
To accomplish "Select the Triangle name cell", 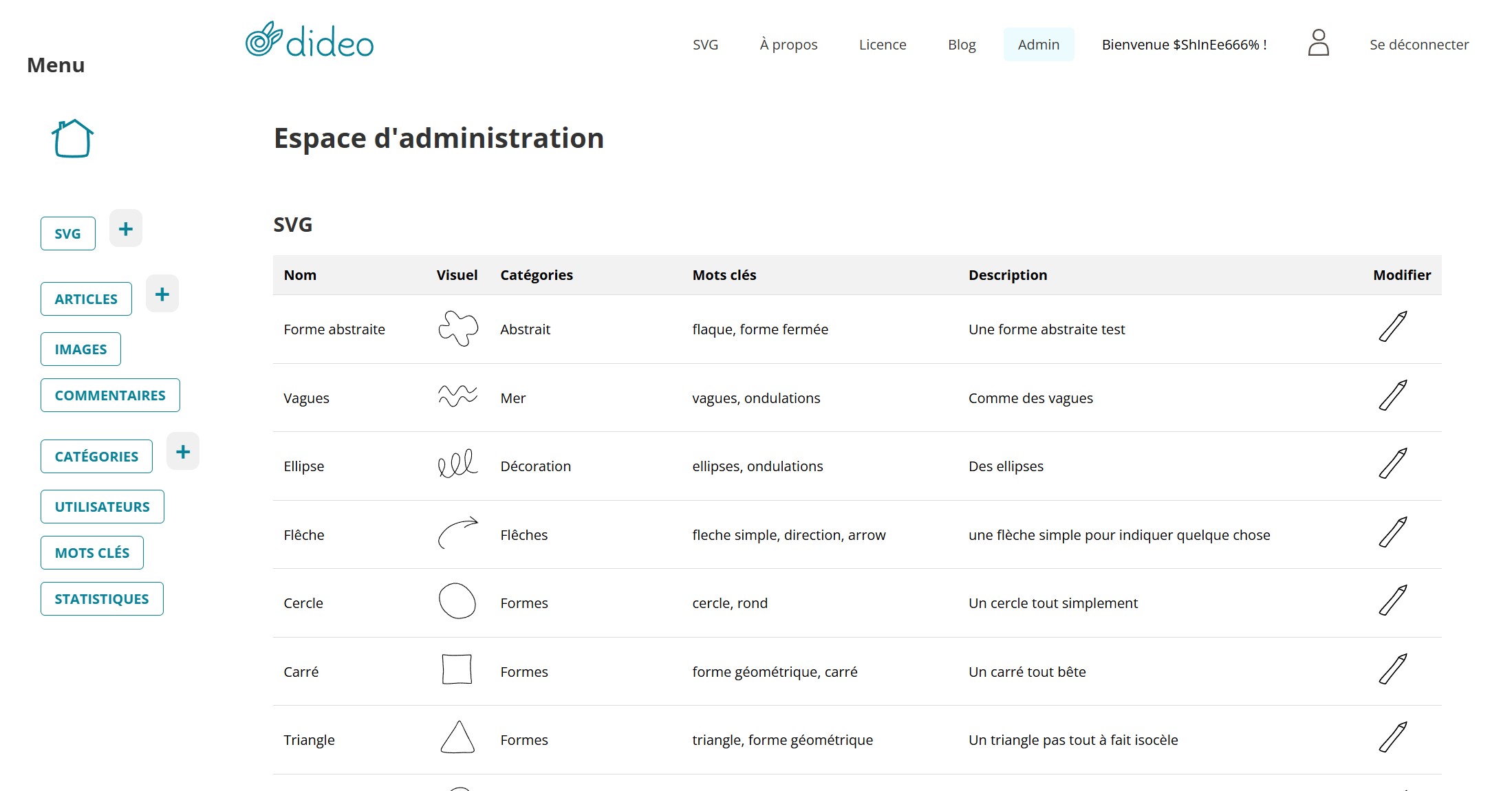I will pos(309,740).
